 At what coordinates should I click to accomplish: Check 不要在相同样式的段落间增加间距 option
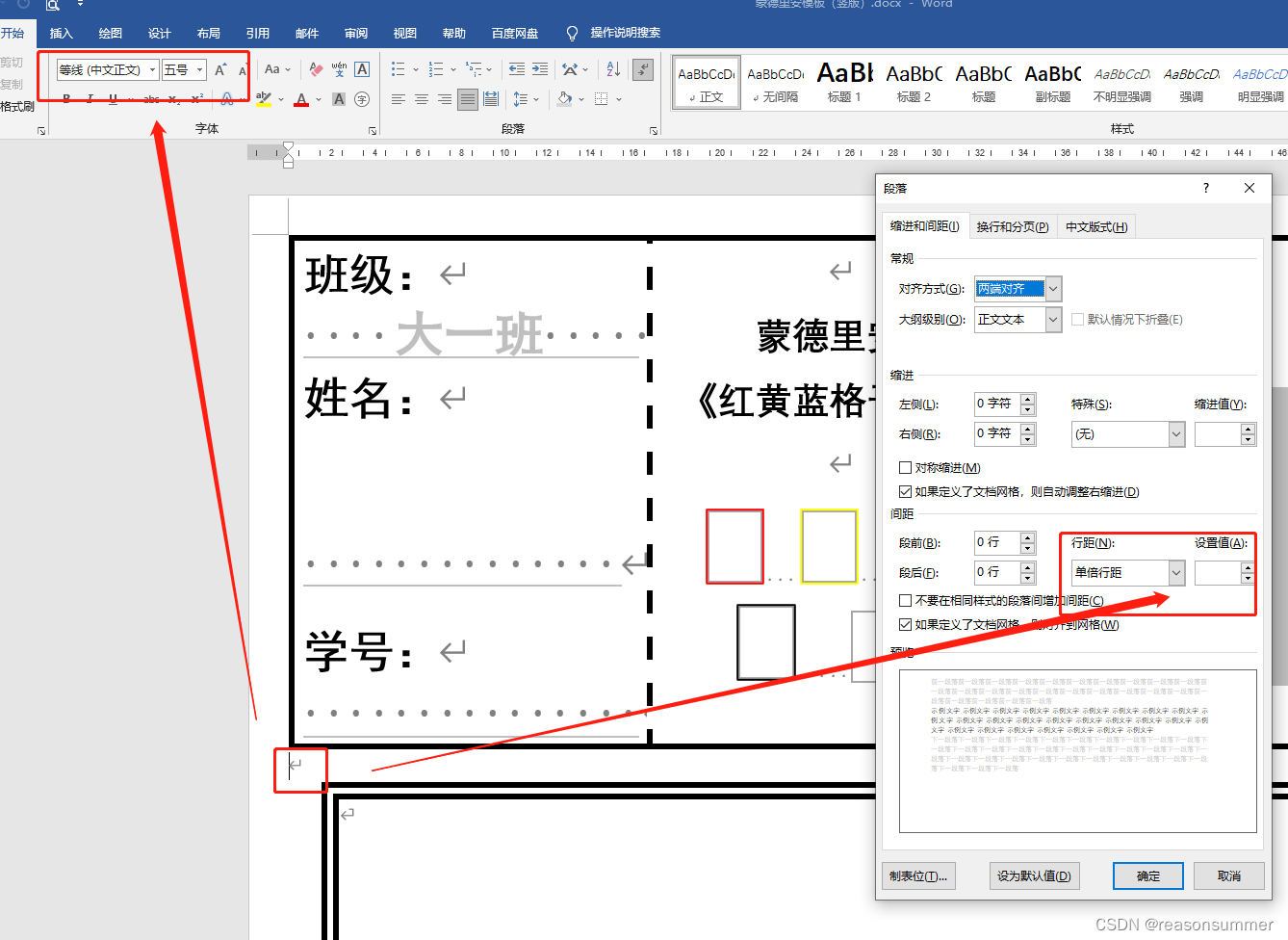pyautogui.click(x=905, y=601)
